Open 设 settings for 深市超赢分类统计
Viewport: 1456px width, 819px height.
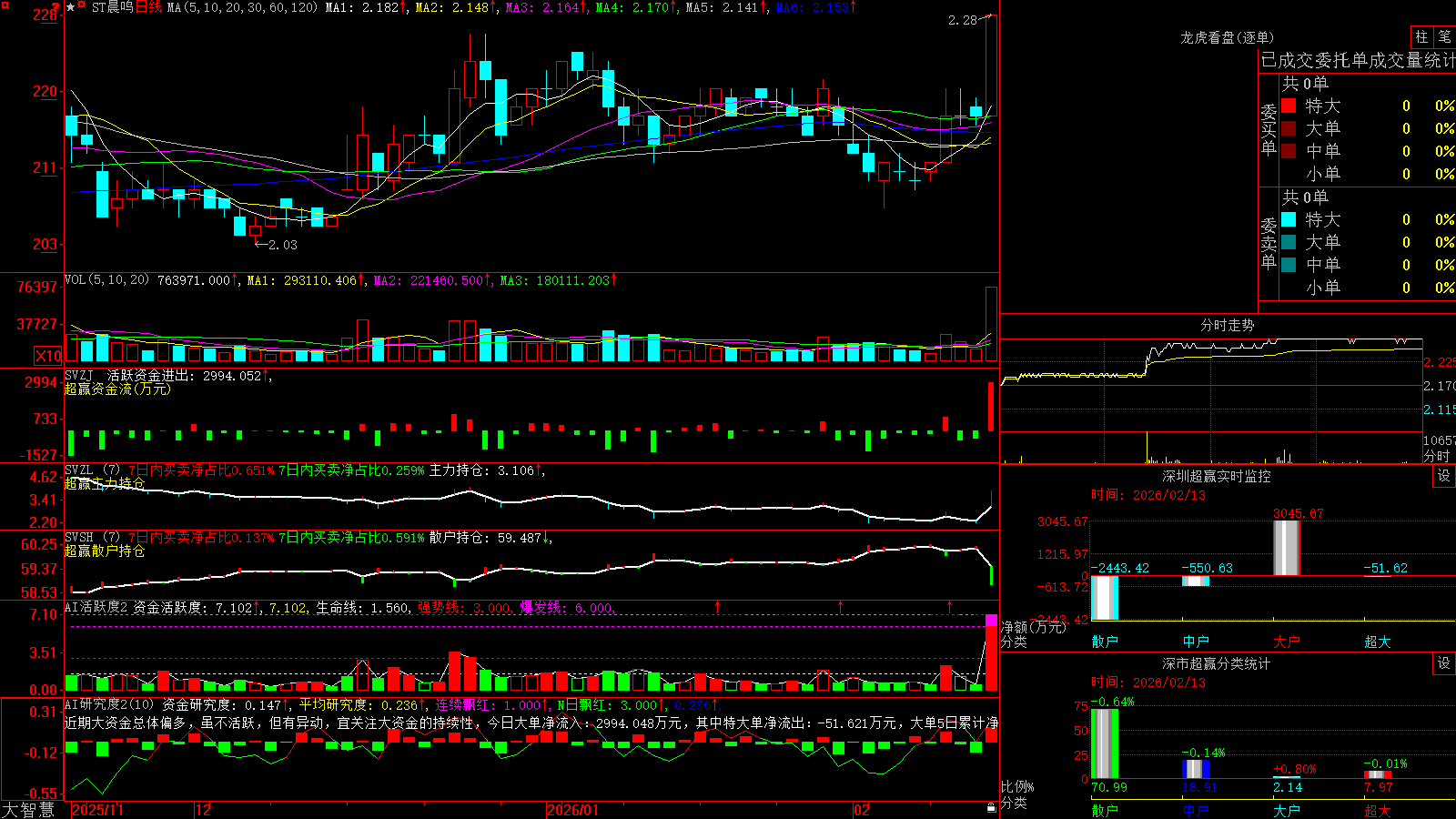[1444, 663]
